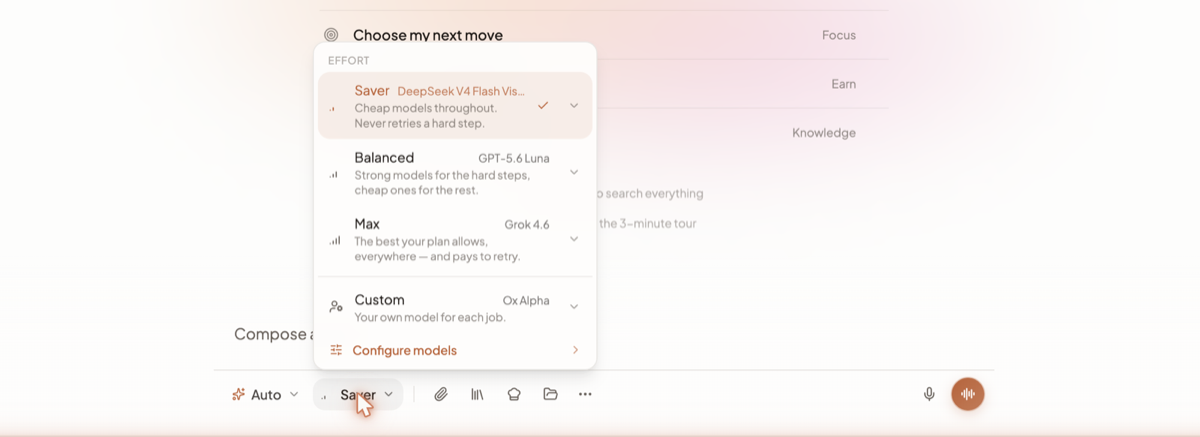Click the Configure models sliders icon
The width and height of the screenshot is (1200, 437).
tap(336, 350)
